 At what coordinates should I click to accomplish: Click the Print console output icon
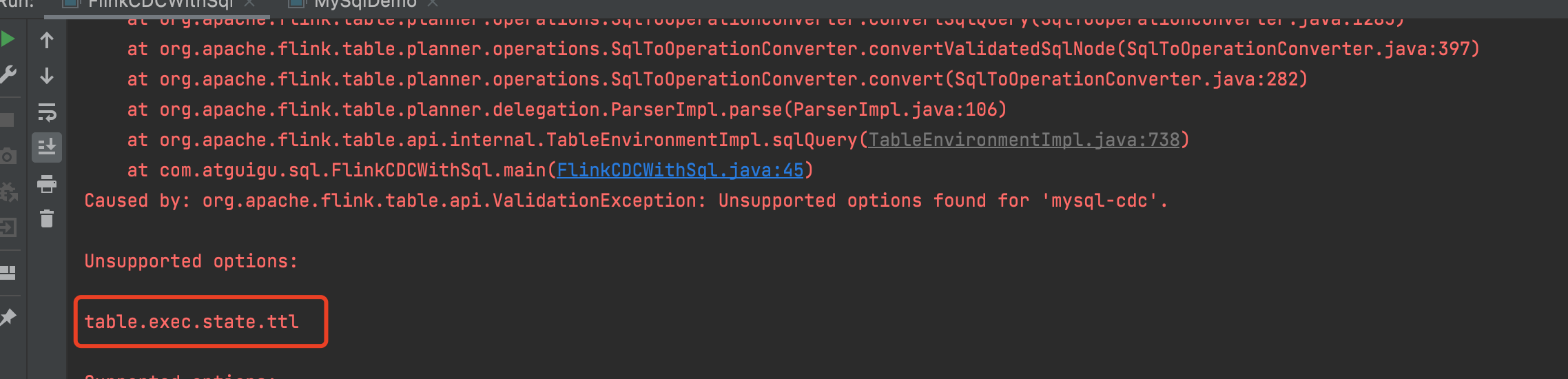click(47, 184)
